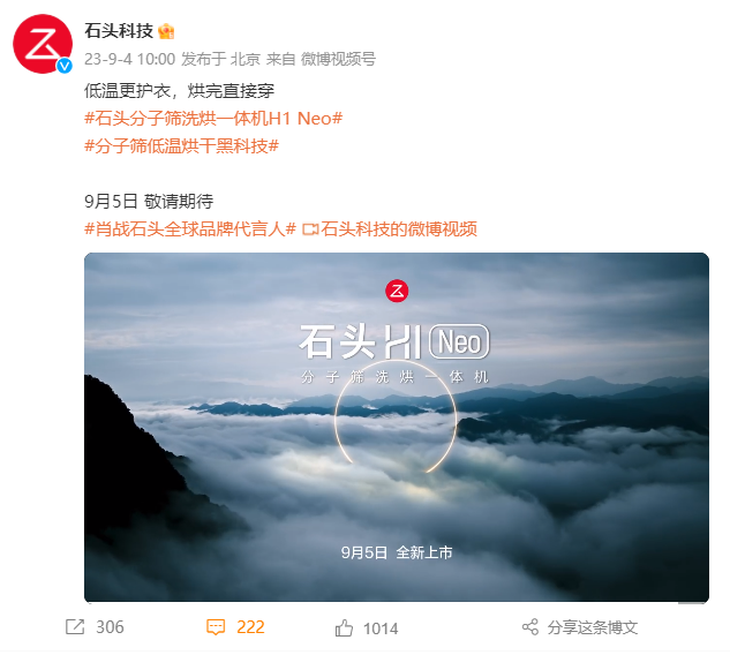
Task: Click the 微博视频号 source link
Action: pos(338,59)
